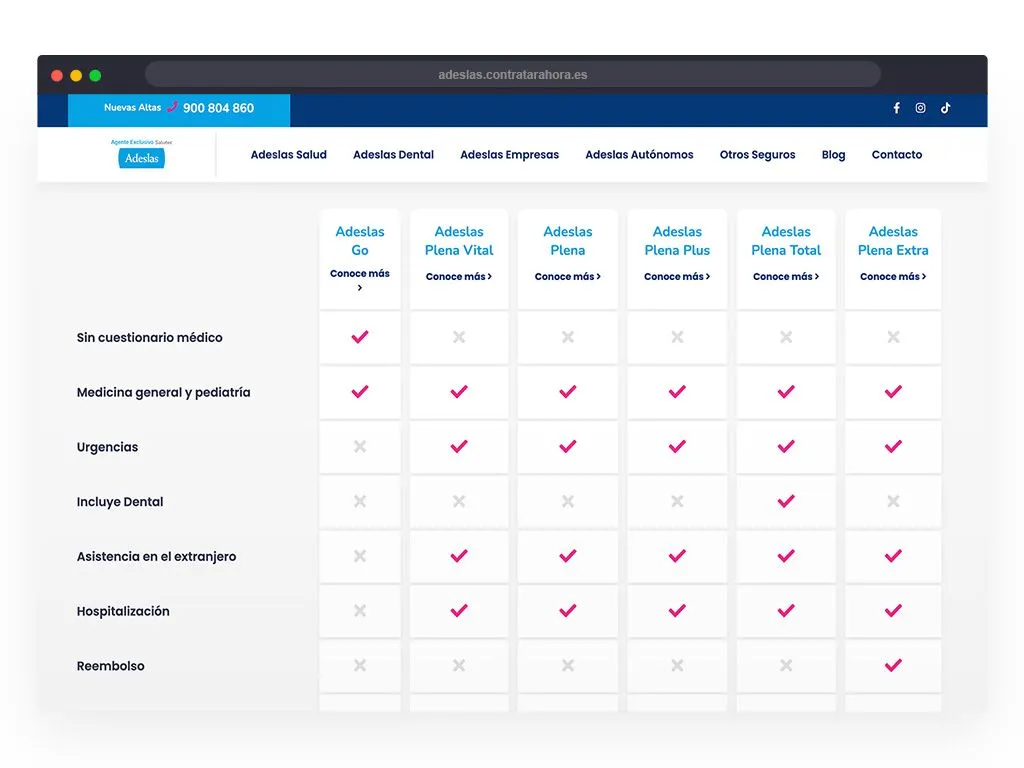Click Plena Total checkmark in Incluye Dental row
The height and width of the screenshot is (768, 1024).
(x=786, y=502)
